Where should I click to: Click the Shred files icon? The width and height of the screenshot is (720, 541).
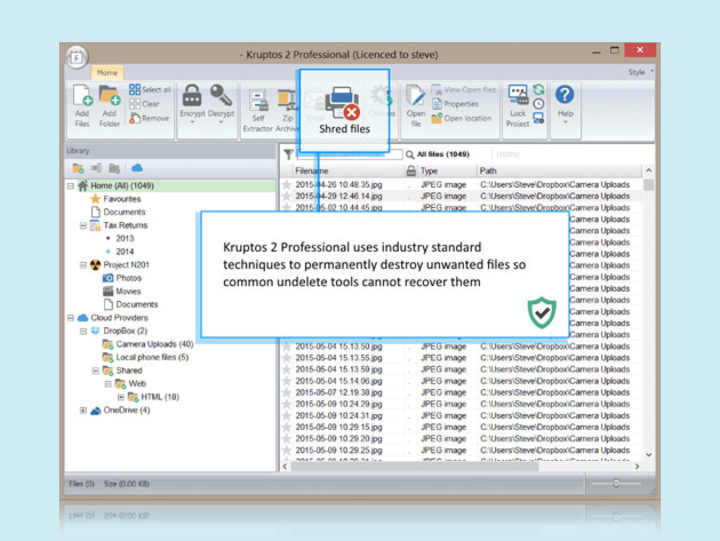[x=343, y=102]
